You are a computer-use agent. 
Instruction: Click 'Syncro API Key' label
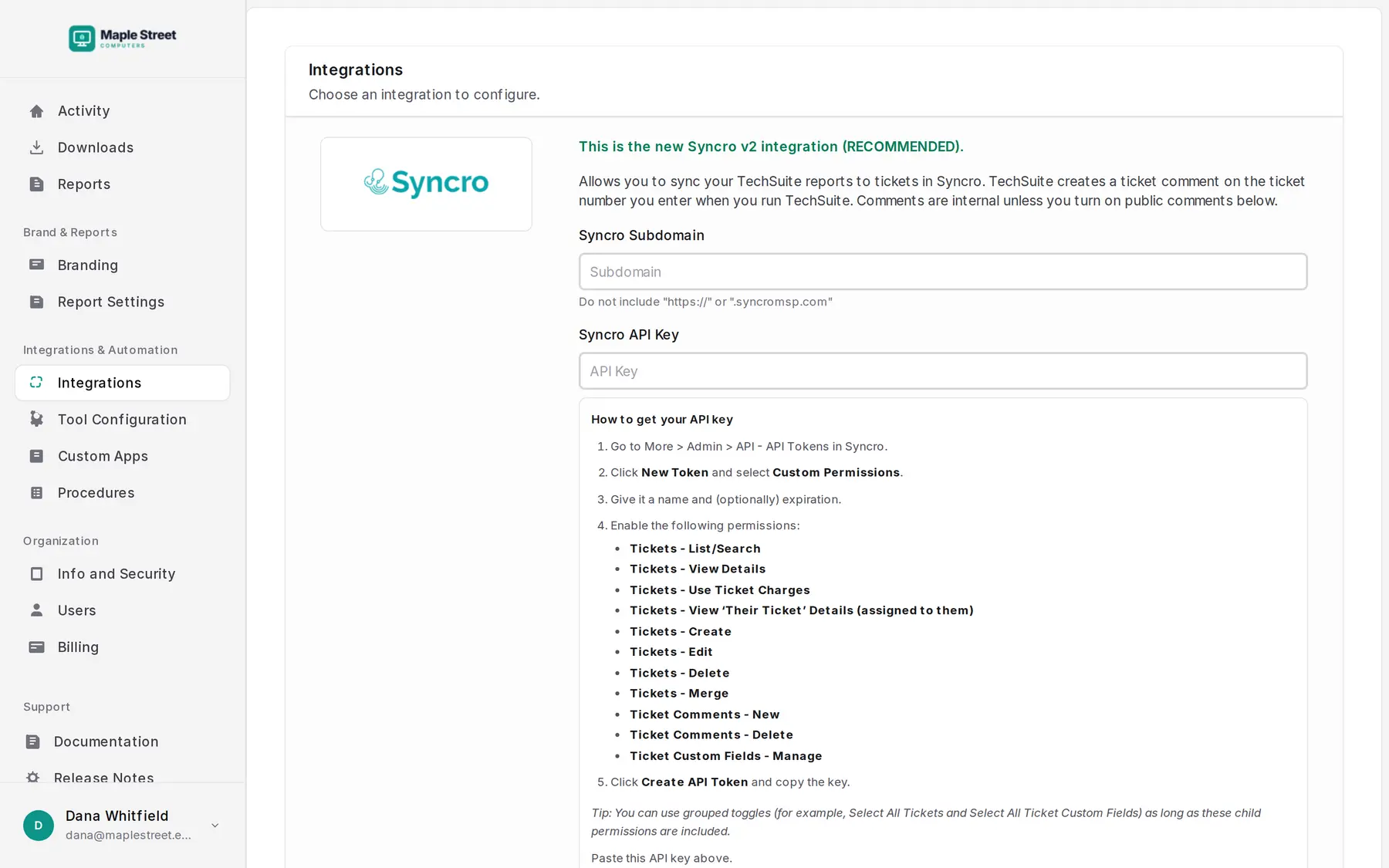[x=629, y=335]
